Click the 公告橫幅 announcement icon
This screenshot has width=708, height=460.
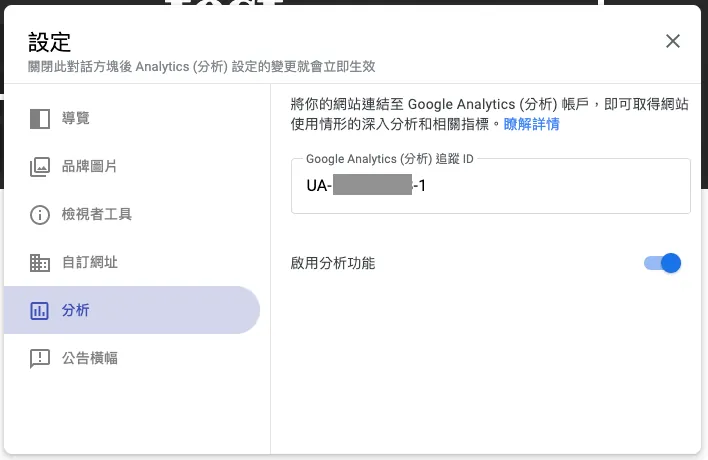pos(40,358)
